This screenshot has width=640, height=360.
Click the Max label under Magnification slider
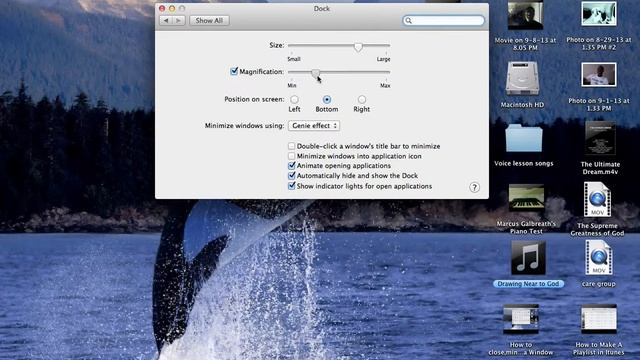[x=385, y=85]
